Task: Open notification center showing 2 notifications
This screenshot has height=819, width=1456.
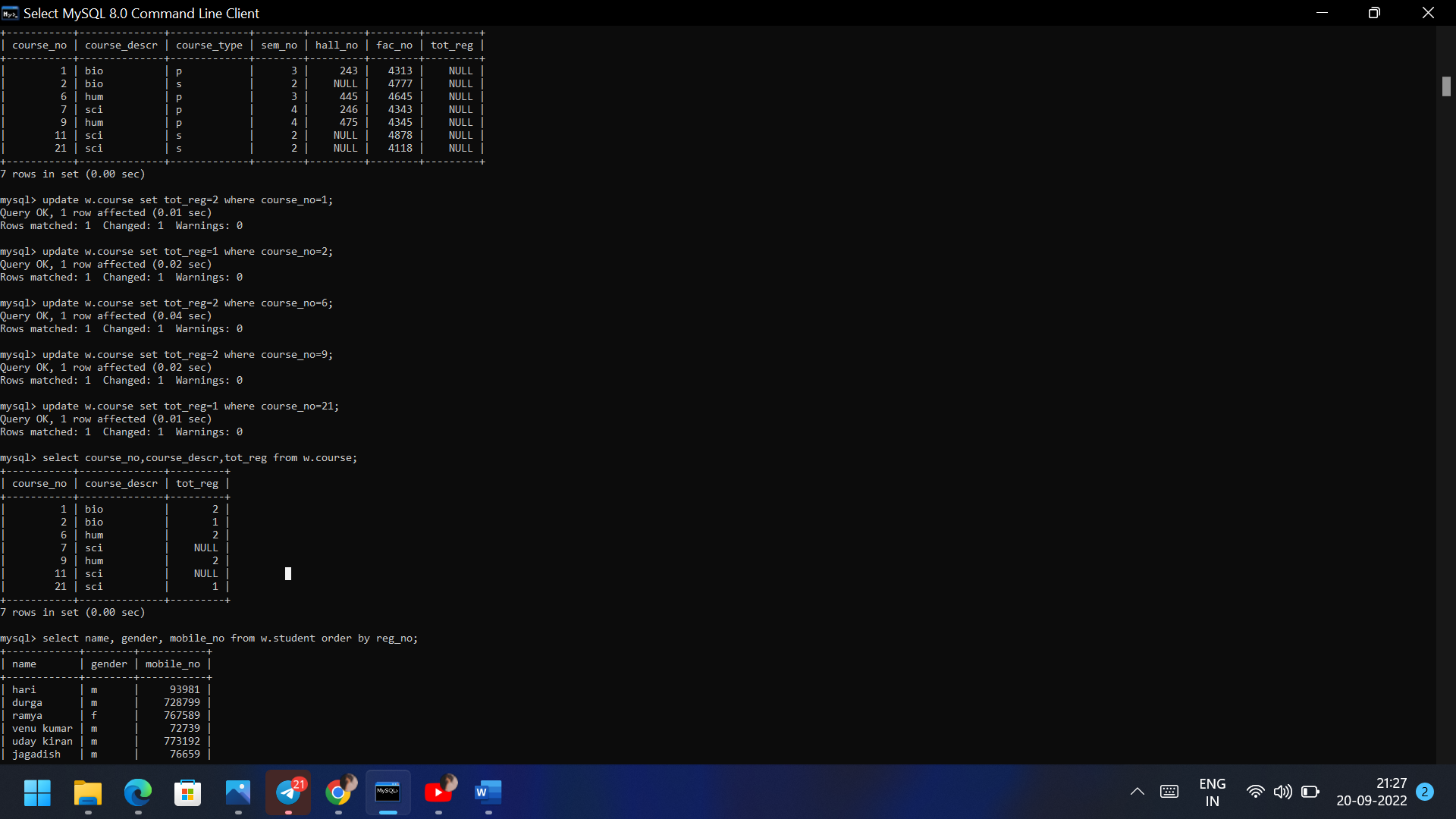Action: 1424,792
